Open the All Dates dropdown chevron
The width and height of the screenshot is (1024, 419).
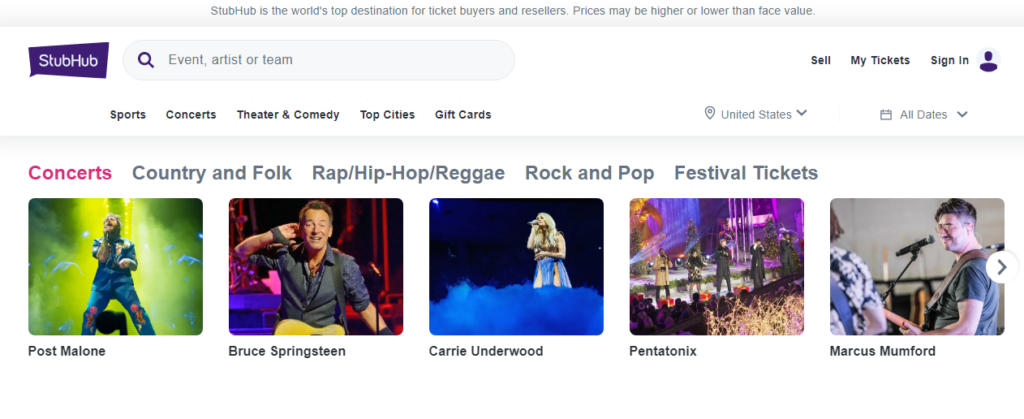[x=961, y=114]
